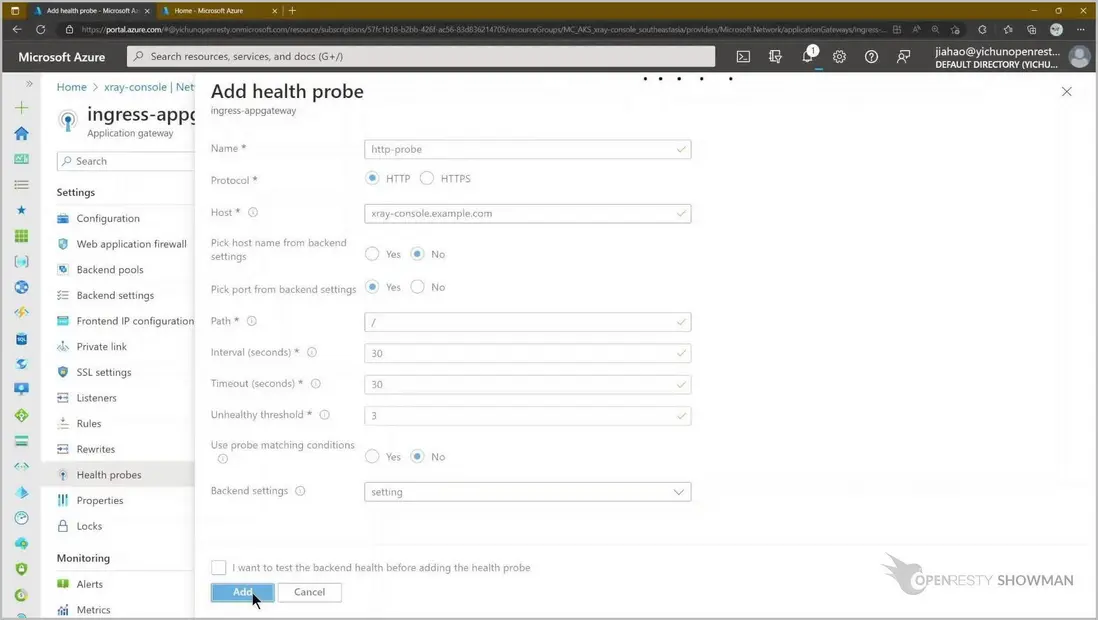Close the Add health probe panel
The height and width of the screenshot is (620, 1098).
[1066, 92]
